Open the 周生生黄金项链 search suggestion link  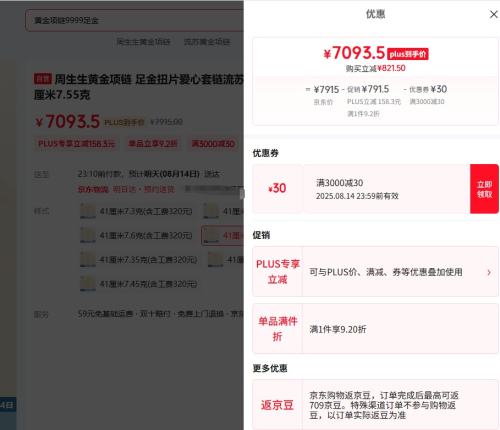tap(144, 42)
